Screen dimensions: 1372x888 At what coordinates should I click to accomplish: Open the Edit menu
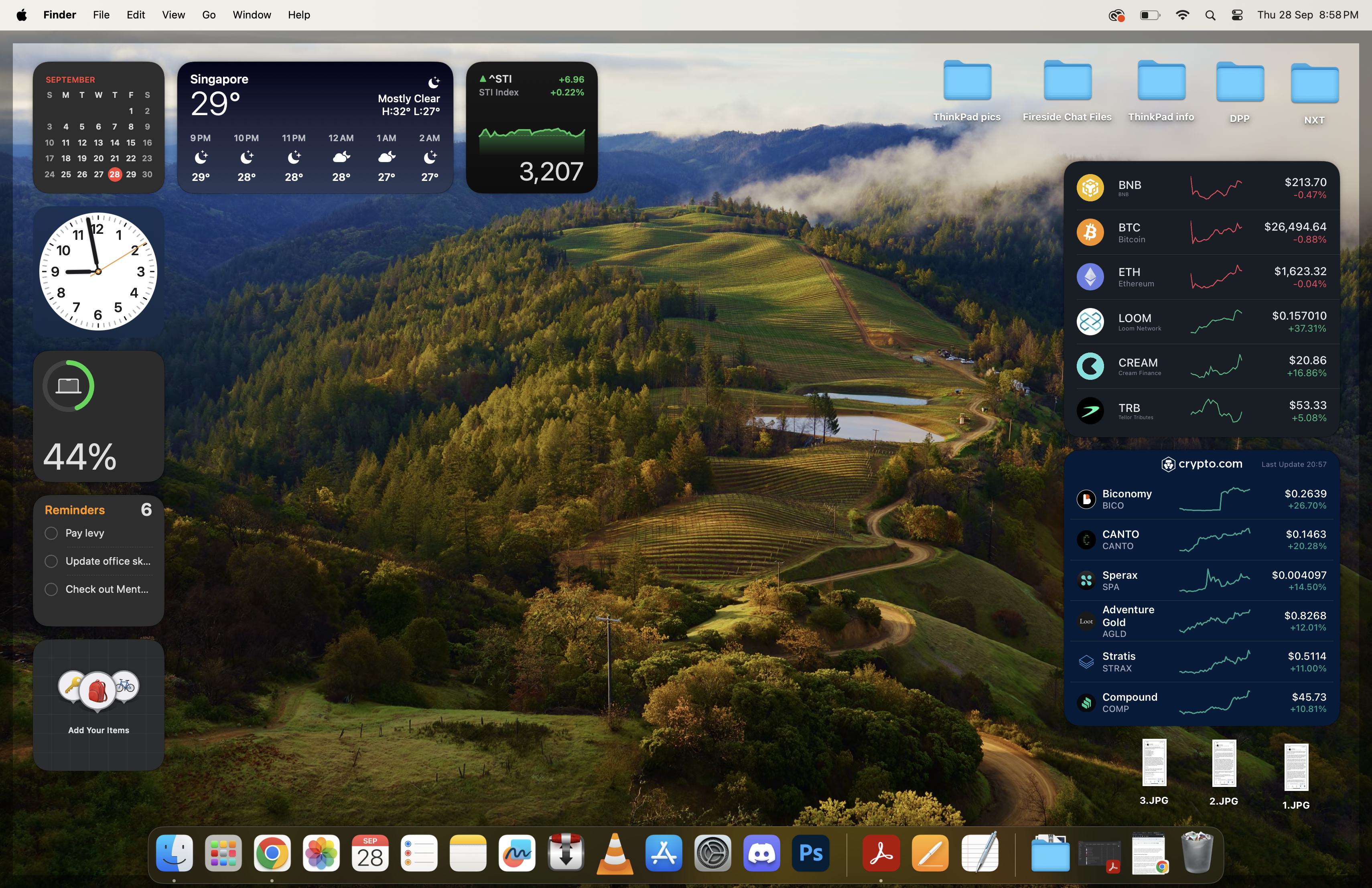click(136, 15)
